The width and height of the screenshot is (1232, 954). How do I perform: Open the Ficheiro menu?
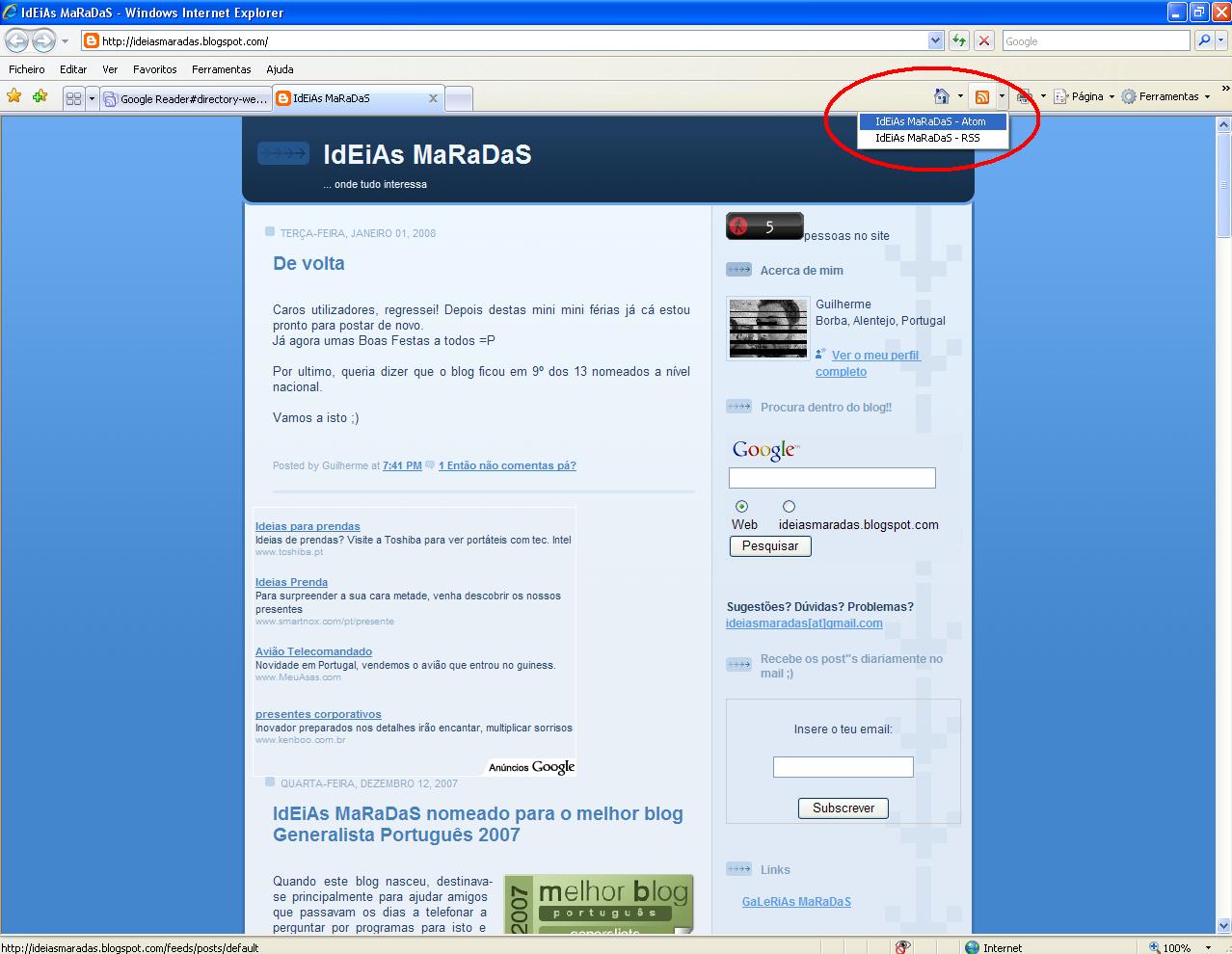[27, 69]
